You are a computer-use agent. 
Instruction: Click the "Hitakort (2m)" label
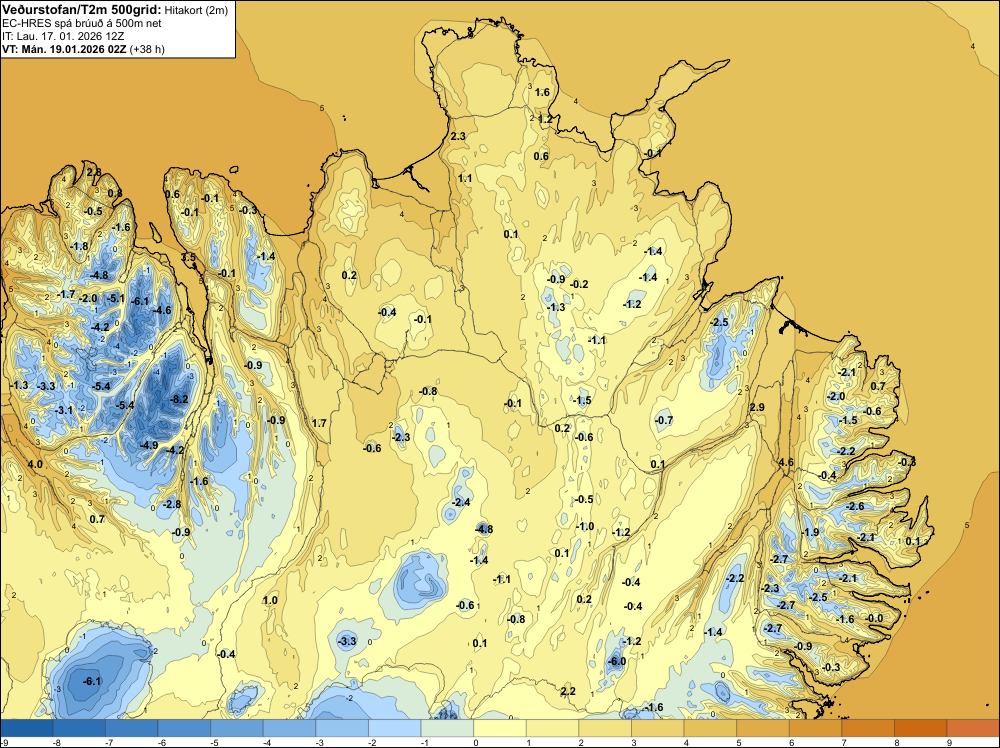click(196, 10)
